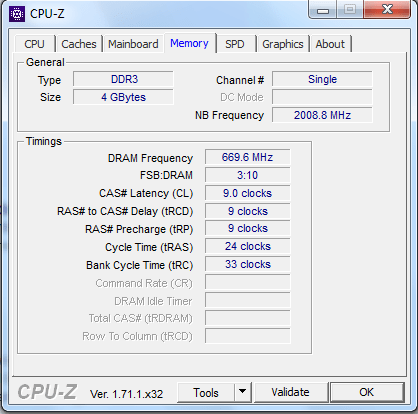The width and height of the screenshot is (418, 414).
Task: Confirm with the OK button
Action: (367, 392)
